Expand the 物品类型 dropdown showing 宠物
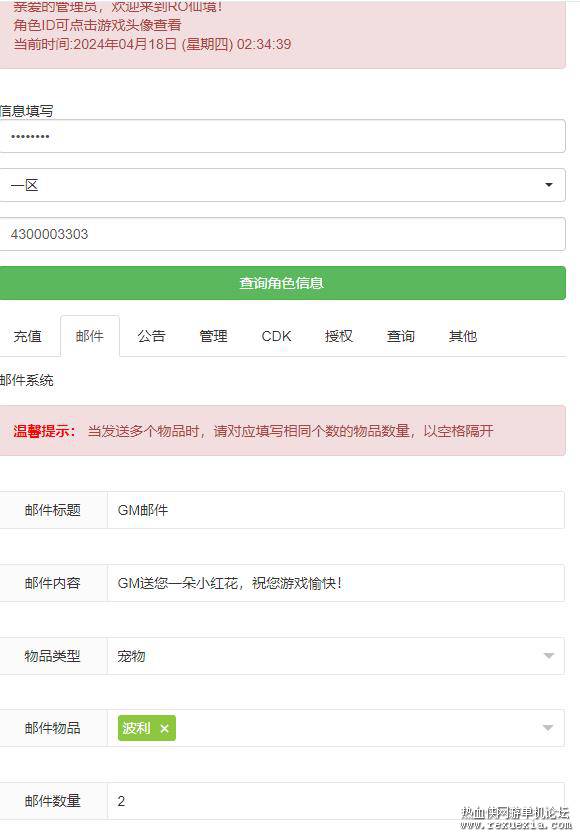 click(335, 656)
